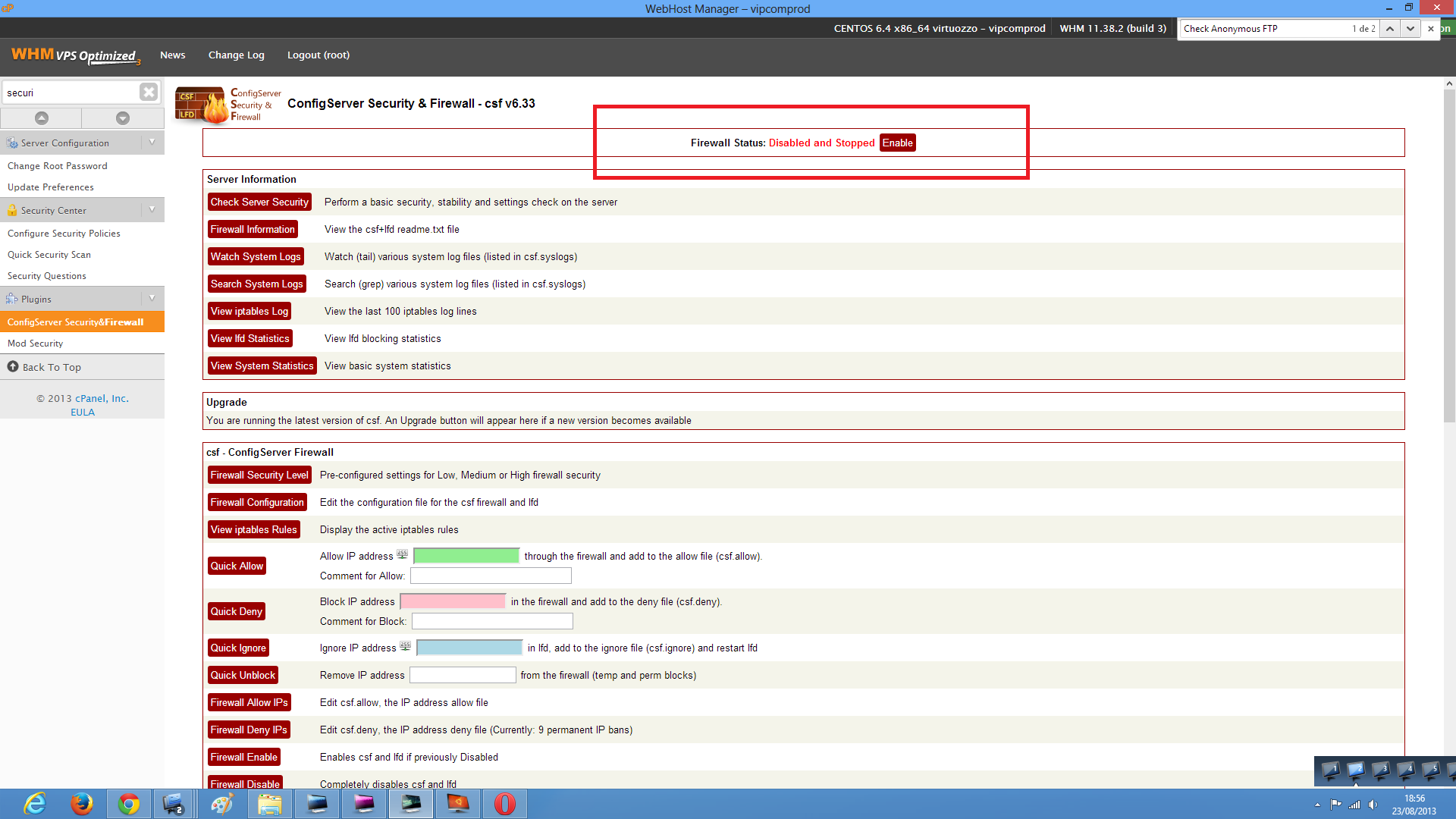Open the cPanel, Inc. link

point(102,398)
